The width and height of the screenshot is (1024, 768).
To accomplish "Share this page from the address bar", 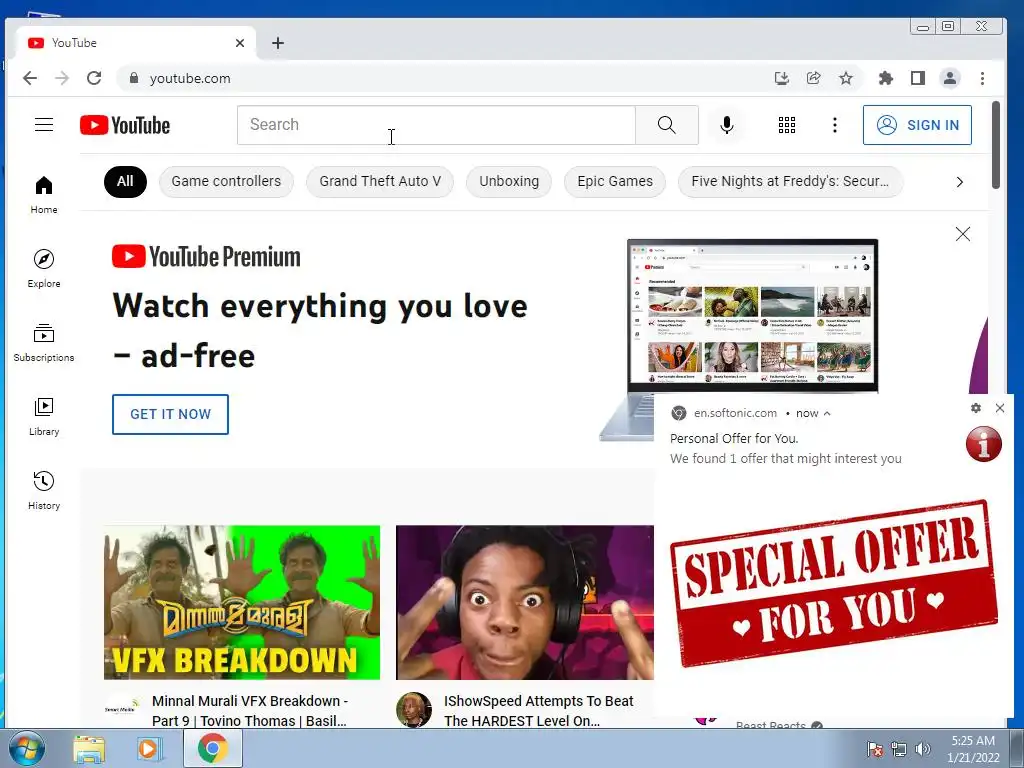I will coord(814,78).
